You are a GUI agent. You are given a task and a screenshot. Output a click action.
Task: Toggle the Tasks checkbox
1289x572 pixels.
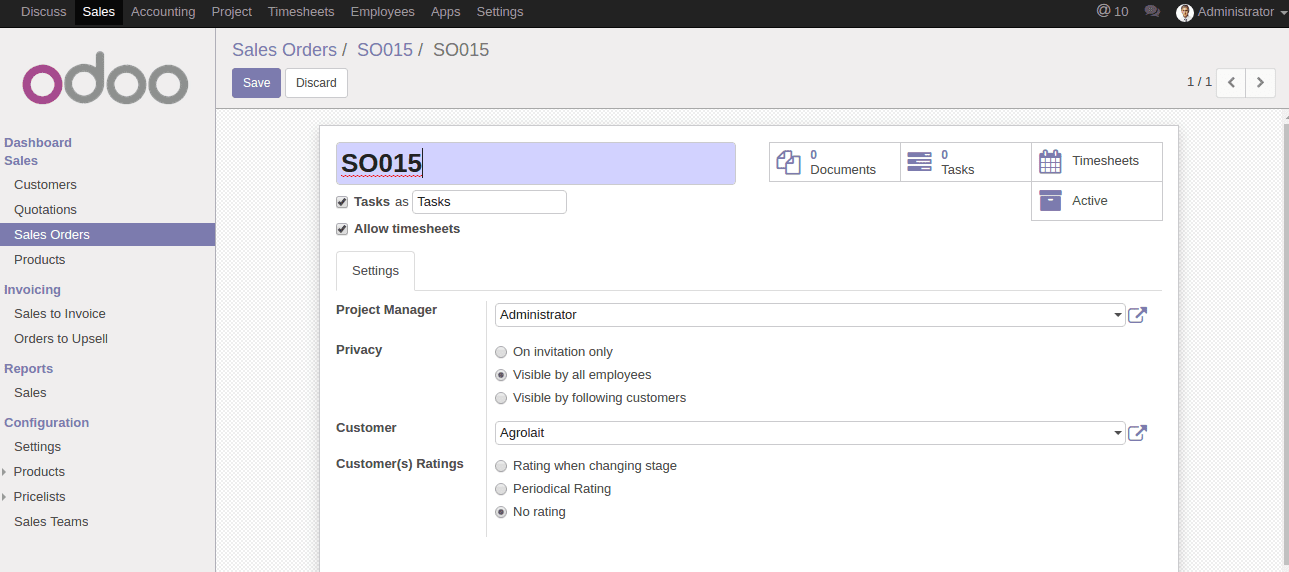click(342, 202)
